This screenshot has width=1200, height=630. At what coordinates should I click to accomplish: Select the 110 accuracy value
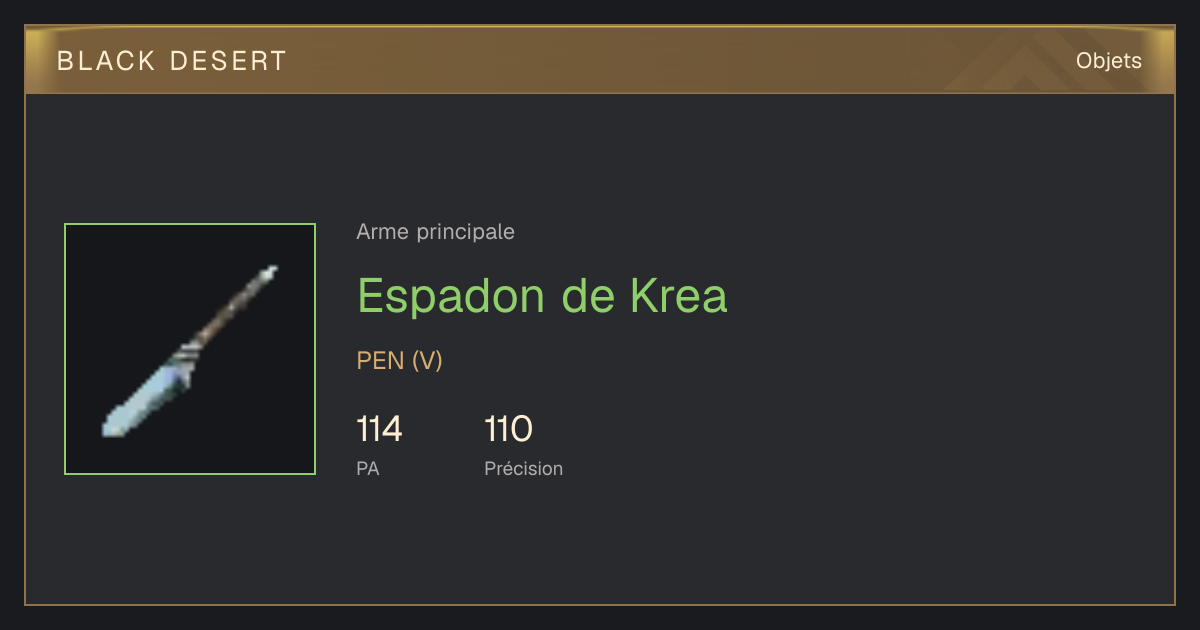[508, 429]
